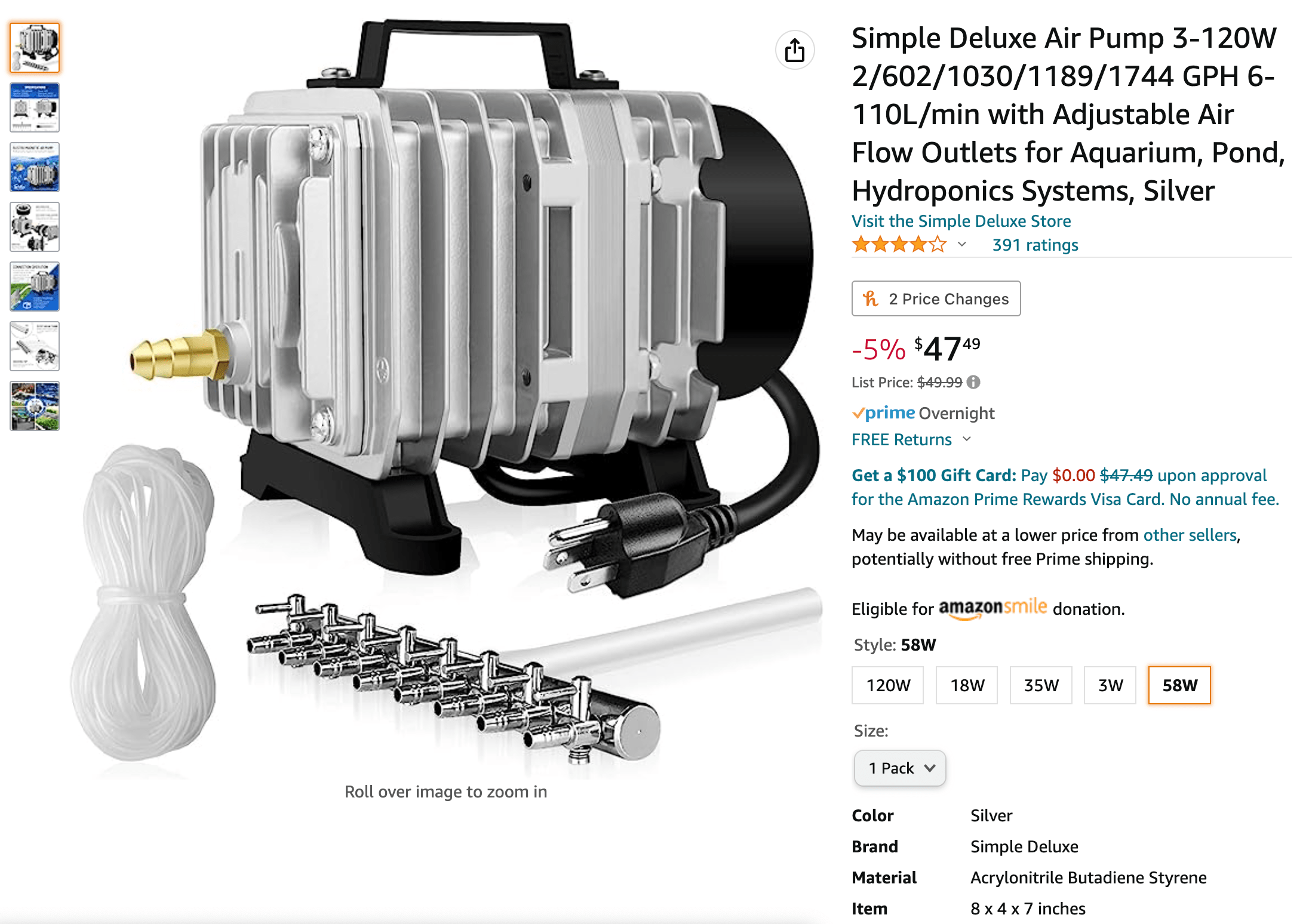This screenshot has height=924, width=1309.
Task: Visit the Simple Deluxe Store
Action: pos(961,221)
